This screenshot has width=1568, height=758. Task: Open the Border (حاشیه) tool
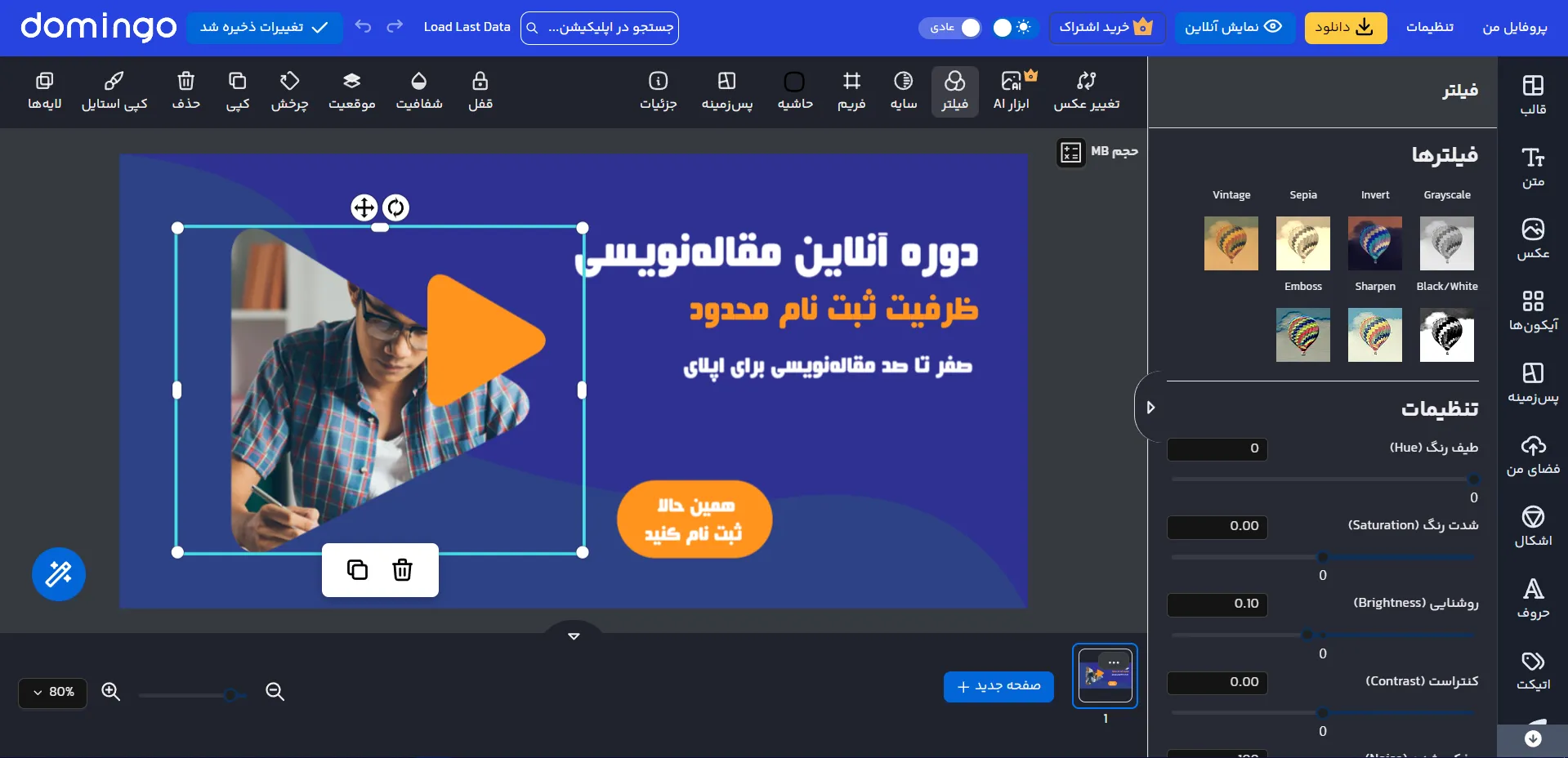(x=795, y=91)
